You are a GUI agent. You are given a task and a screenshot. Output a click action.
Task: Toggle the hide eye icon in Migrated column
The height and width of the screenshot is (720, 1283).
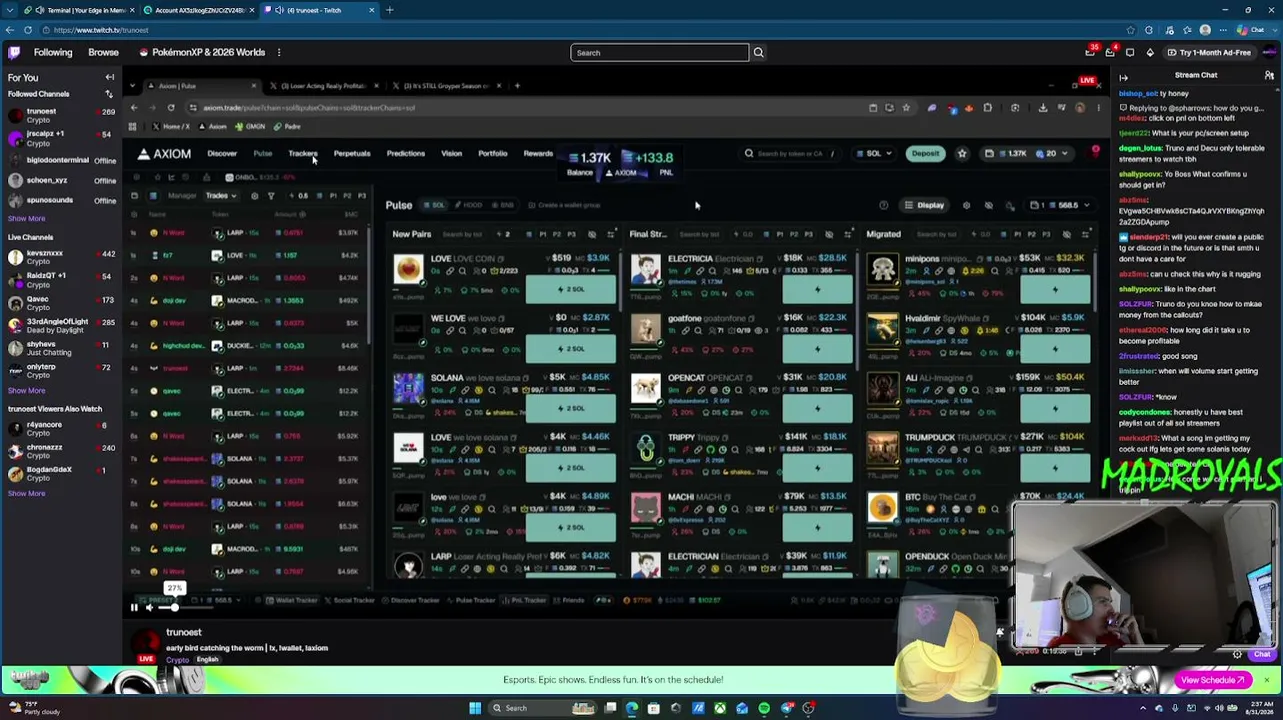[1067, 234]
